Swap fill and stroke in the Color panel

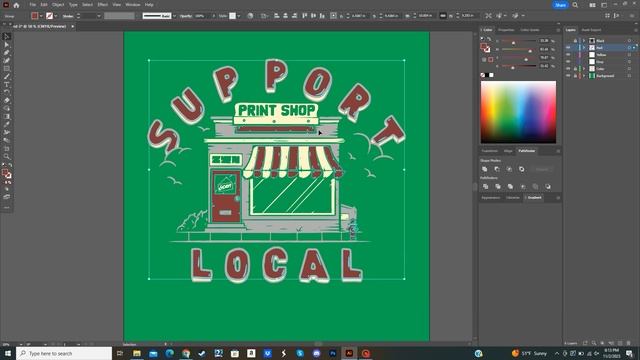pos(489,39)
